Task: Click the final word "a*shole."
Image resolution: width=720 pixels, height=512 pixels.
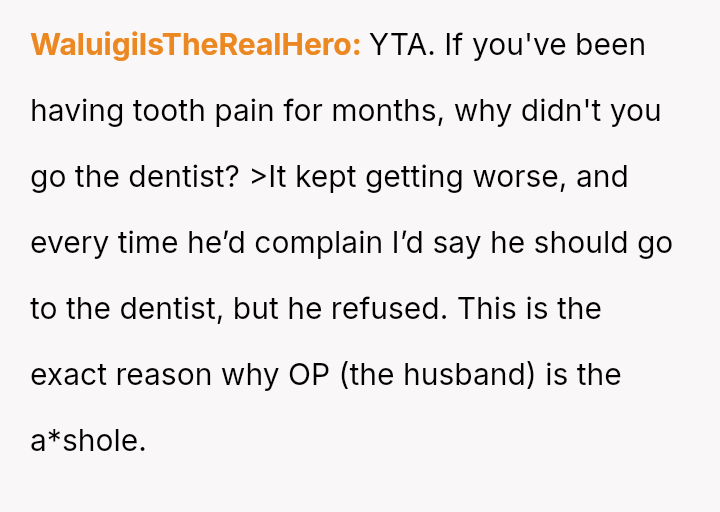Action: click(x=88, y=441)
